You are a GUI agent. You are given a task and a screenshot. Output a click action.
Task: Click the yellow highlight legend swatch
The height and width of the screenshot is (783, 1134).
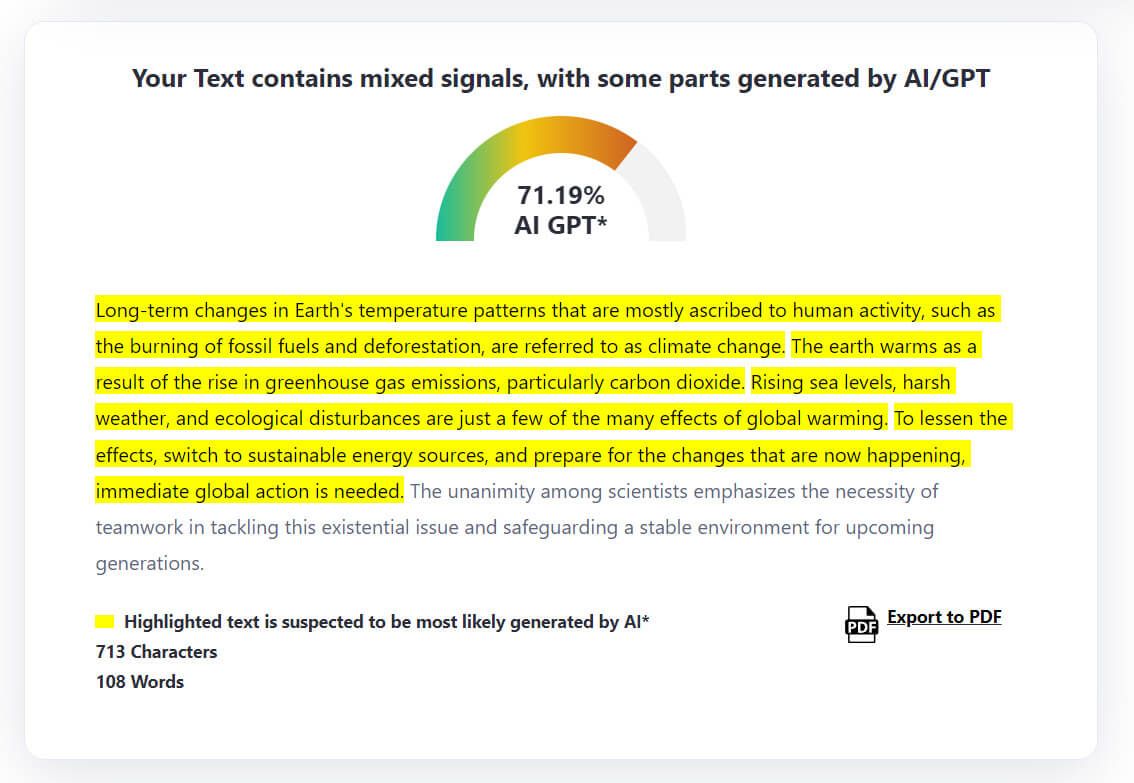104,621
